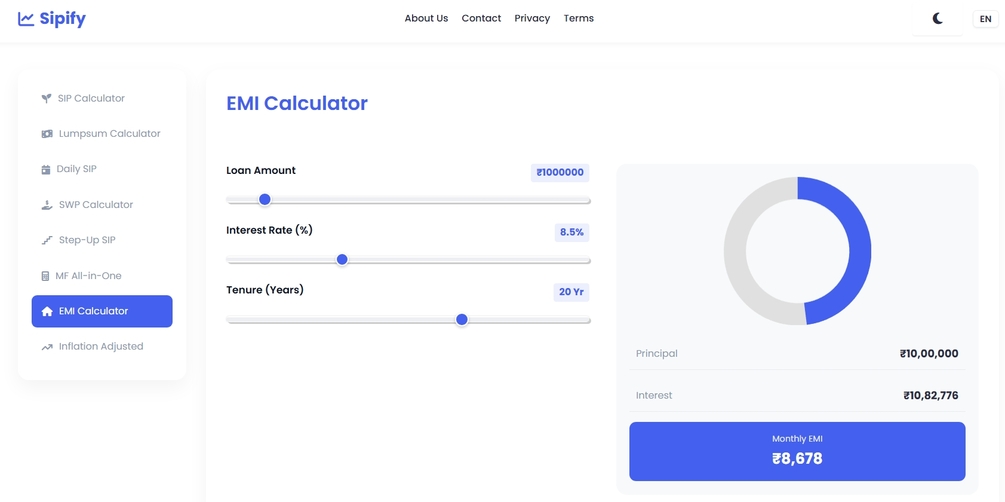Click the SWP Calculator hand icon
1005x502 pixels.
click(46, 205)
